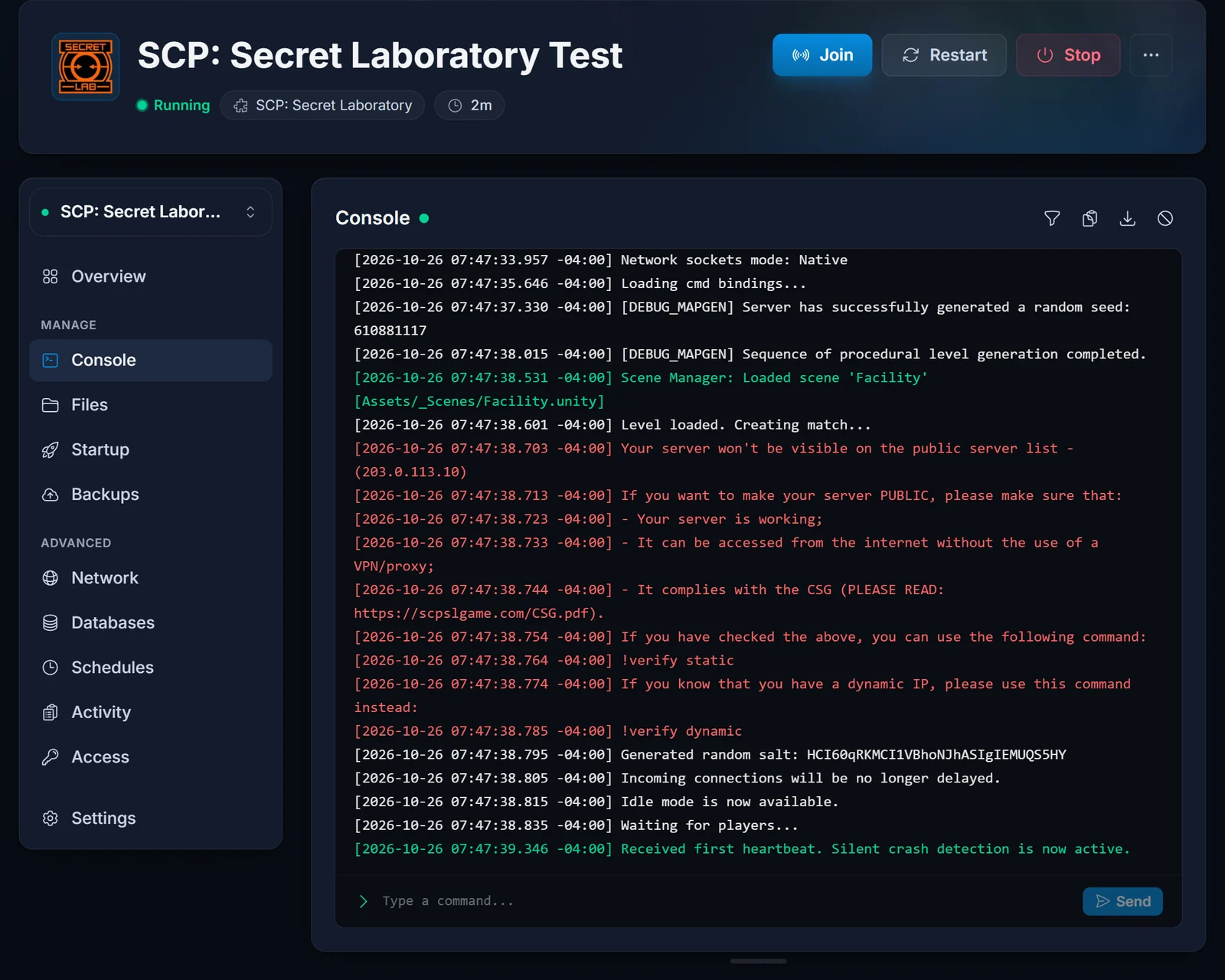Click the console filter funnel icon
This screenshot has width=1225, height=980.
tap(1052, 219)
